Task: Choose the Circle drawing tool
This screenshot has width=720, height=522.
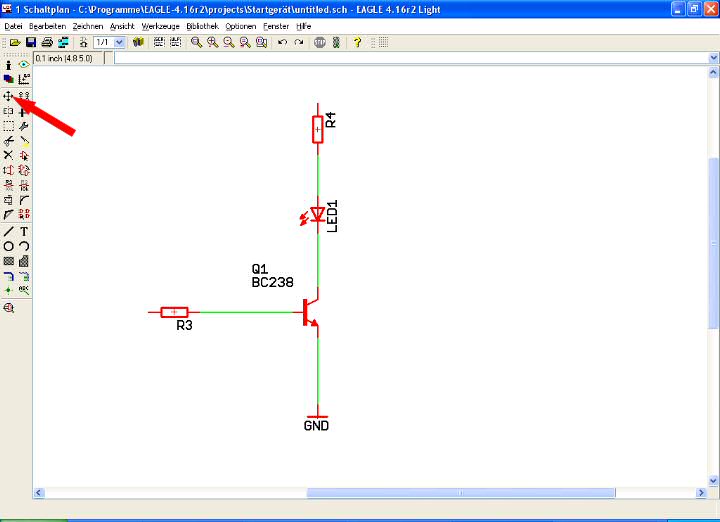Action: coord(8,246)
